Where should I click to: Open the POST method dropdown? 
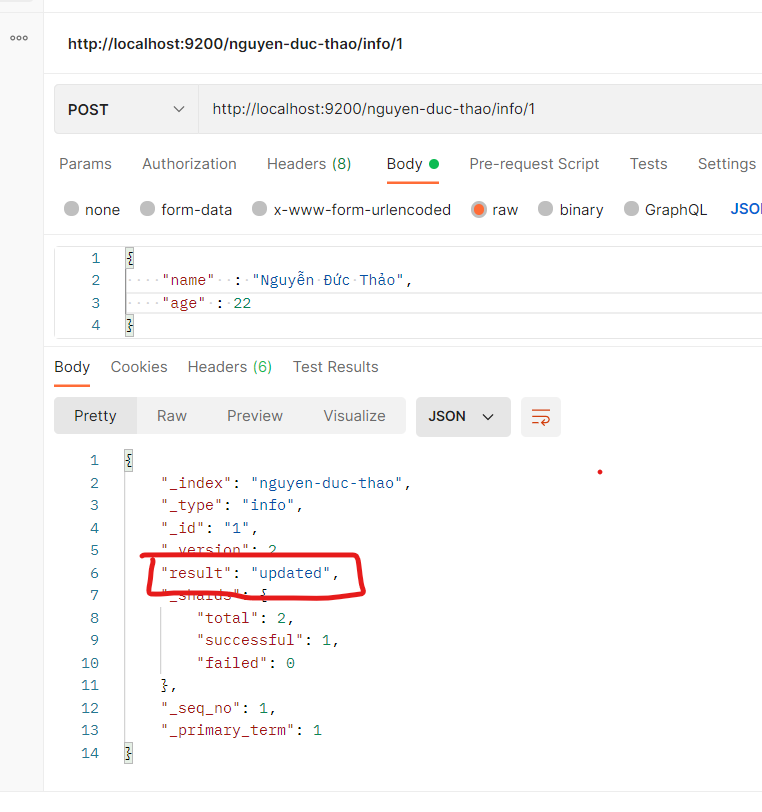click(126, 109)
